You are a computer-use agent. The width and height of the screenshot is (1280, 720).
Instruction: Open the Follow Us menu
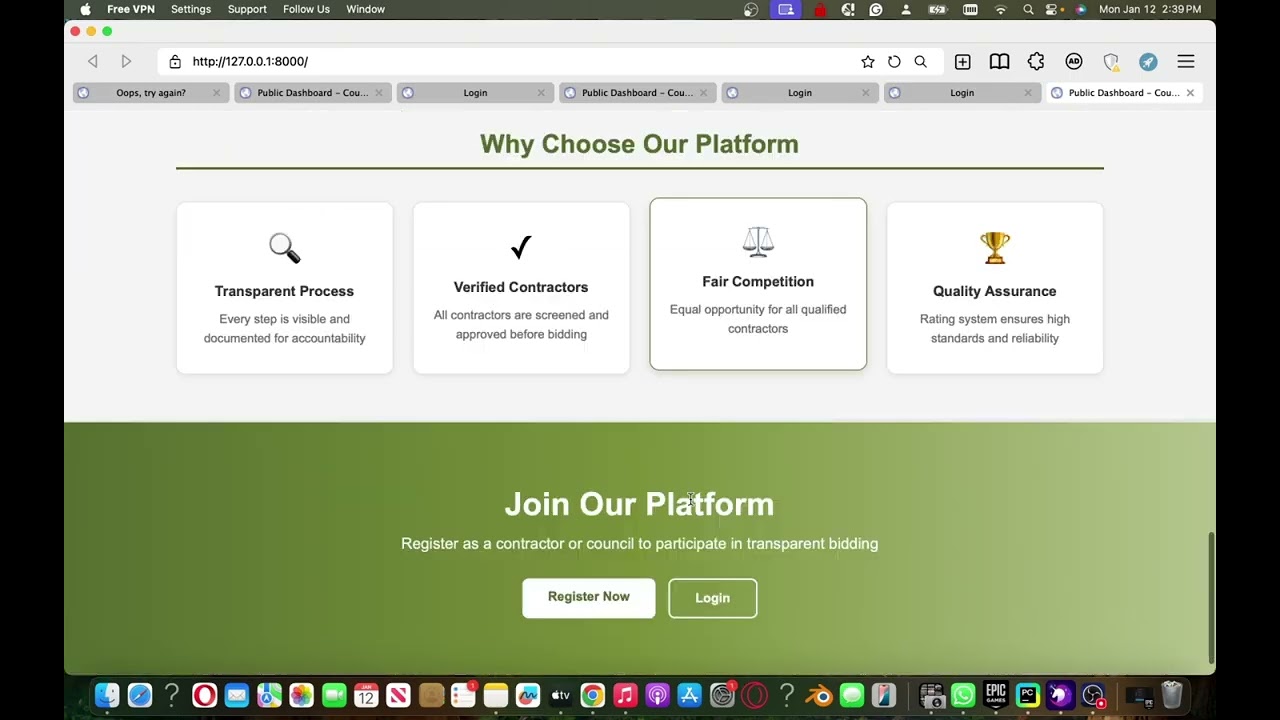coord(306,9)
